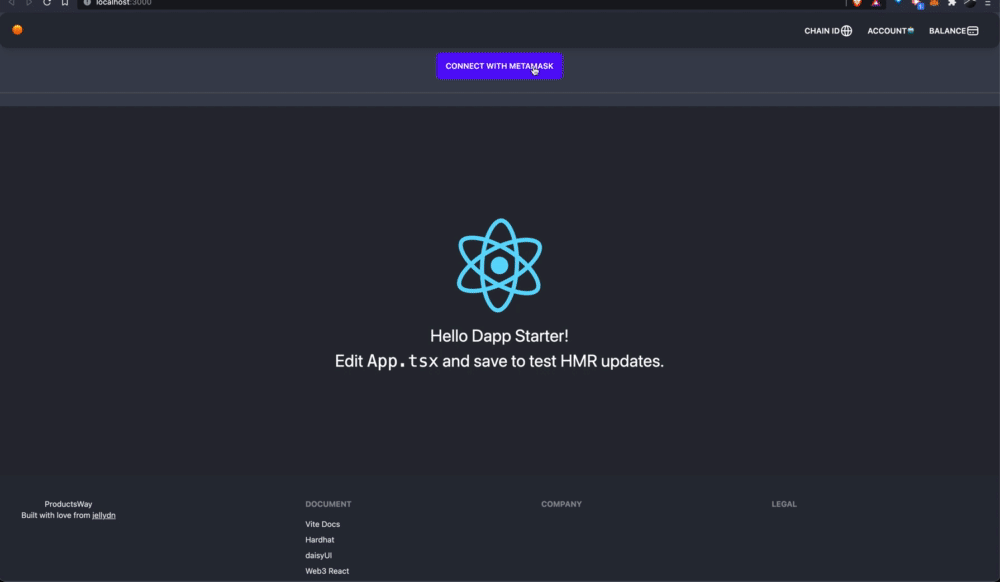Click the site info icon in address bar
The height and width of the screenshot is (582, 1000).
[87, 3]
